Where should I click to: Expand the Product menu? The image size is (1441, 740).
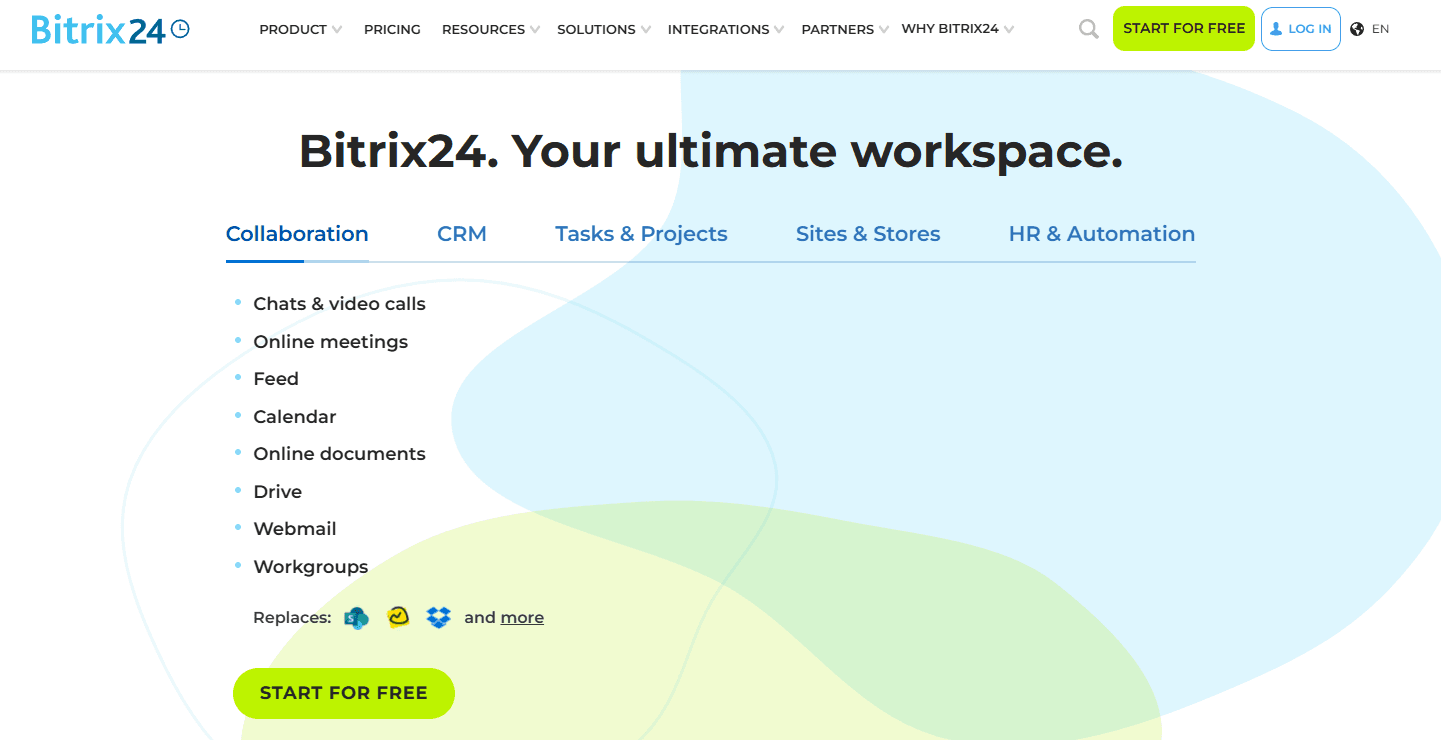pyautogui.click(x=300, y=30)
